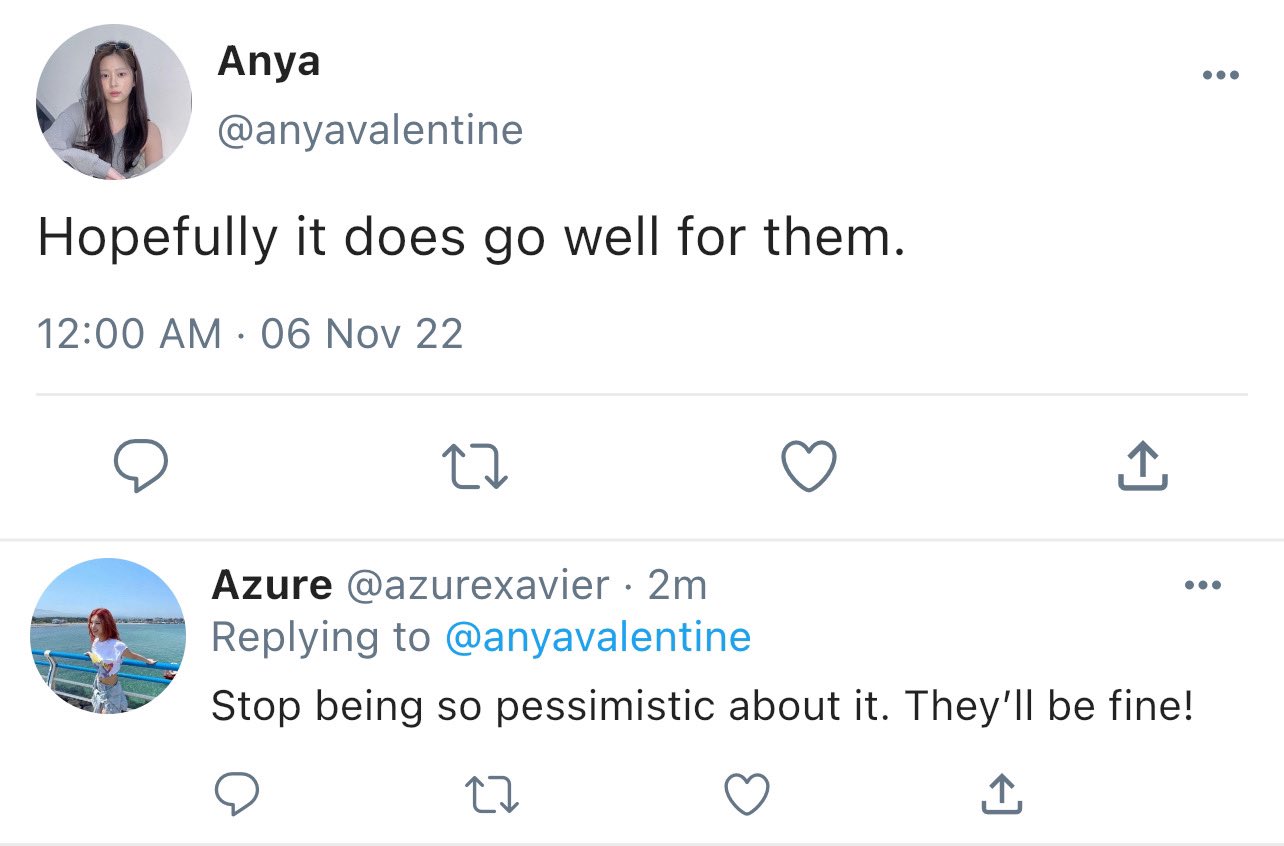The width and height of the screenshot is (1284, 846).
Task: Click the @anyavalentine mention link in reply
Action: pos(597,637)
